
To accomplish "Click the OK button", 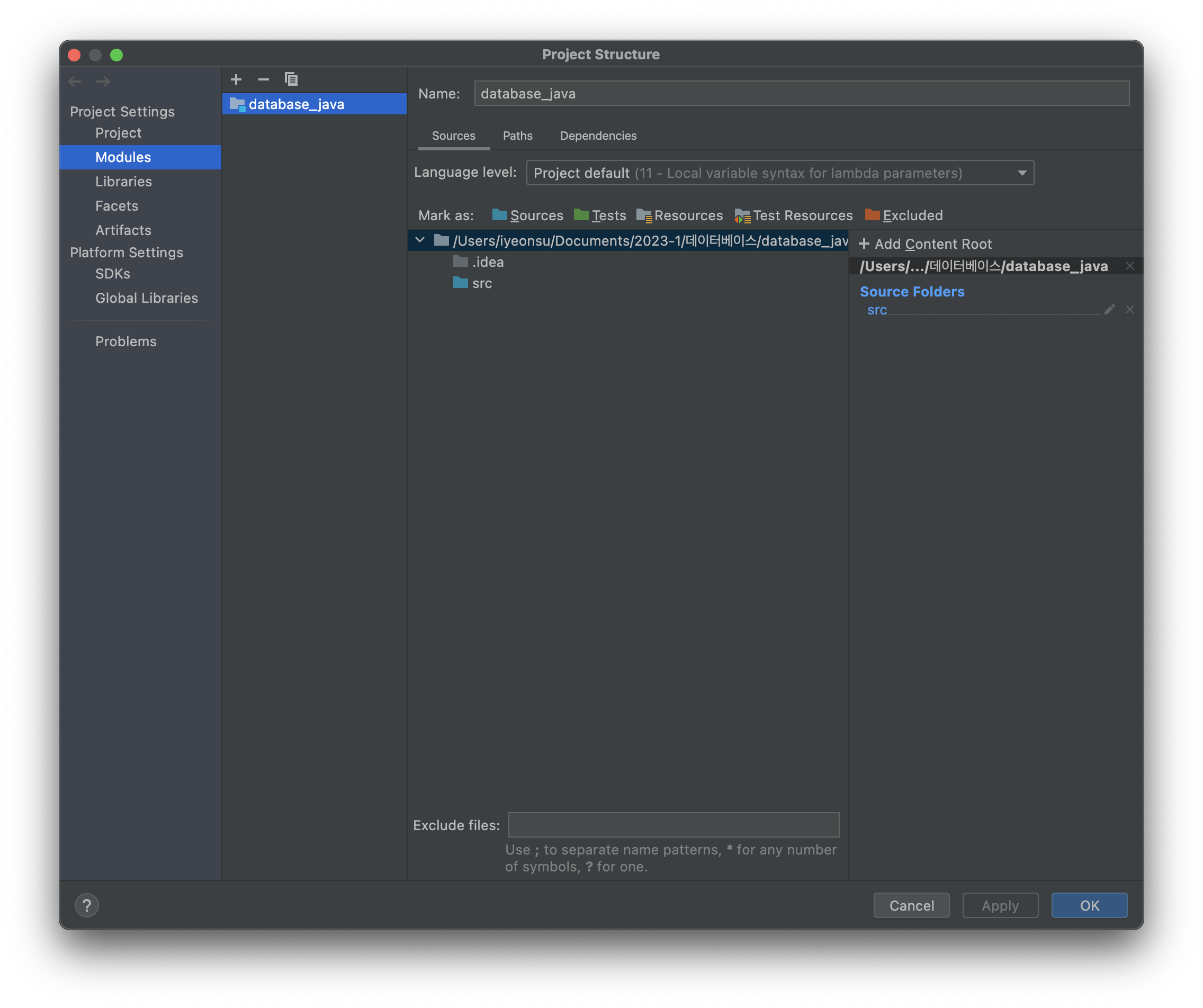I will coord(1089,905).
